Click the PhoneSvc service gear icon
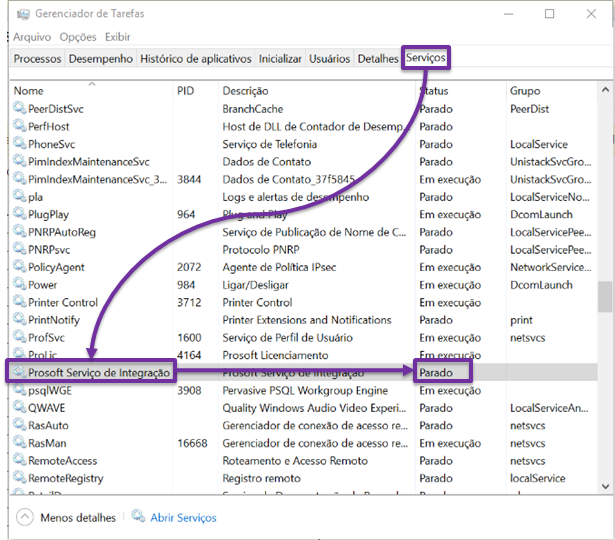615x540 pixels. pyautogui.click(x=19, y=143)
